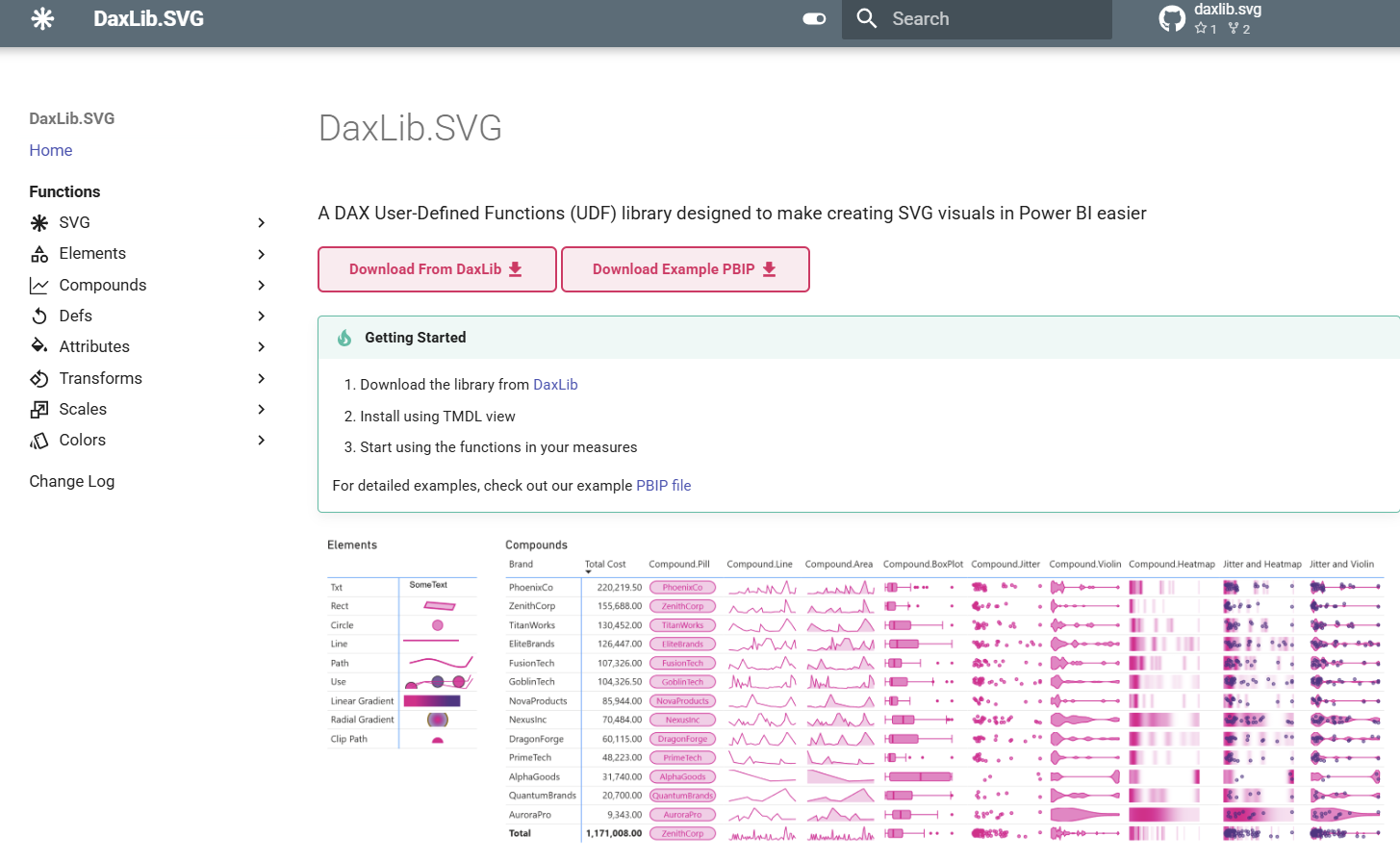Click the Transforms icon in the sidebar
Image resolution: width=1400 pixels, height=861 pixels.
pyautogui.click(x=38, y=377)
